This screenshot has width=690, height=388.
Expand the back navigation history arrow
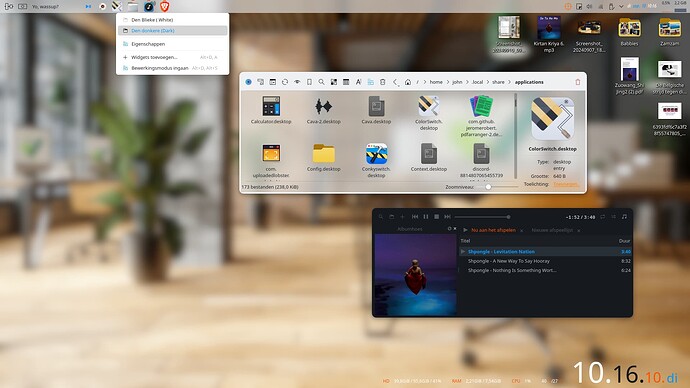pos(396,82)
